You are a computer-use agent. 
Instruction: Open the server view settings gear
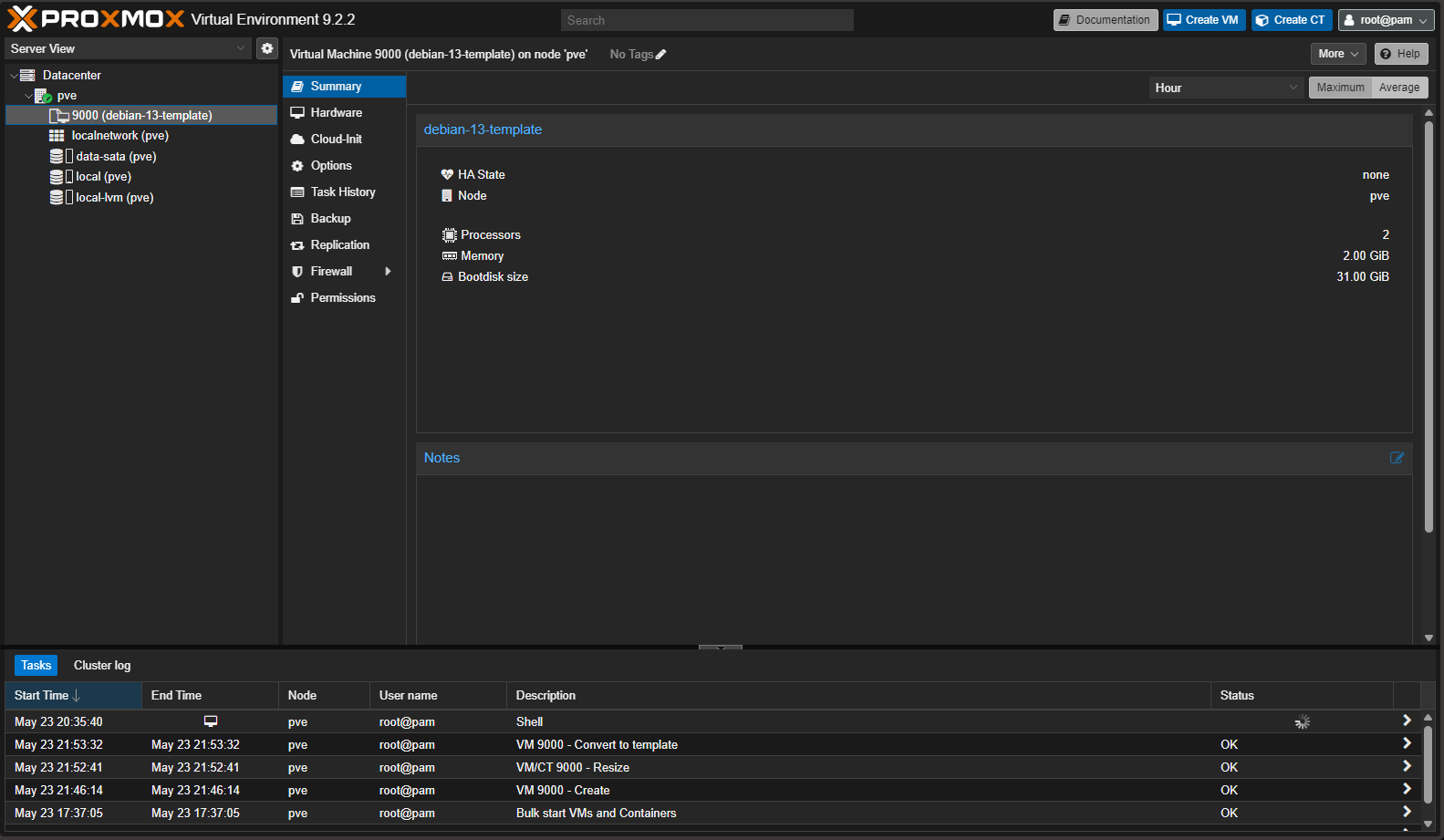[x=266, y=48]
